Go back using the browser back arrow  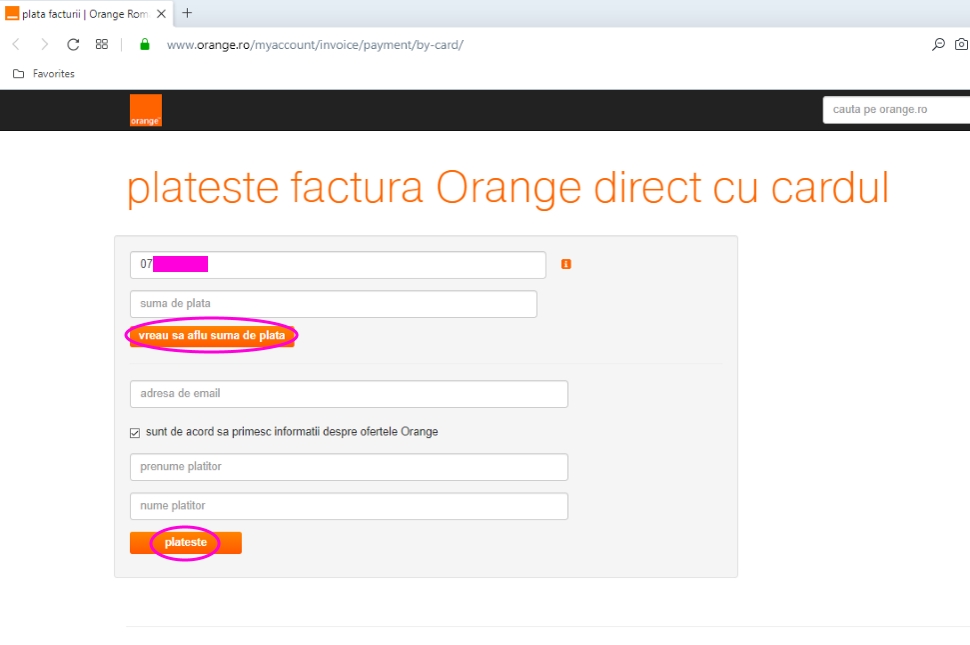[16, 44]
